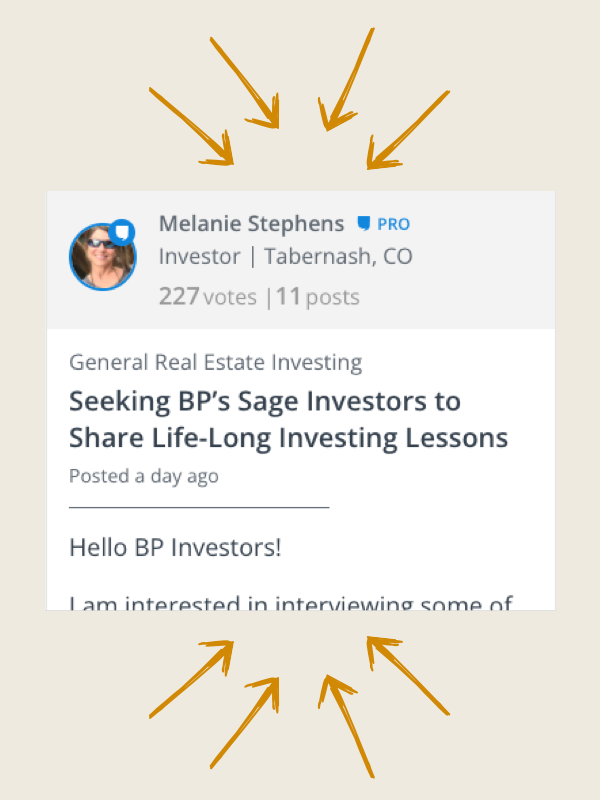Open the Melanie Stephens name link
The image size is (600, 800).
click(252, 224)
